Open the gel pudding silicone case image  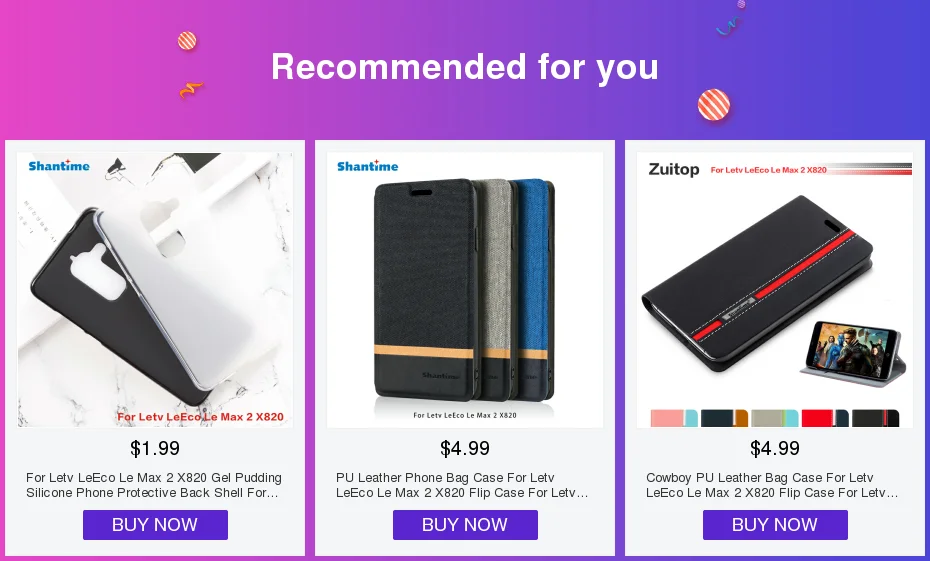155,290
